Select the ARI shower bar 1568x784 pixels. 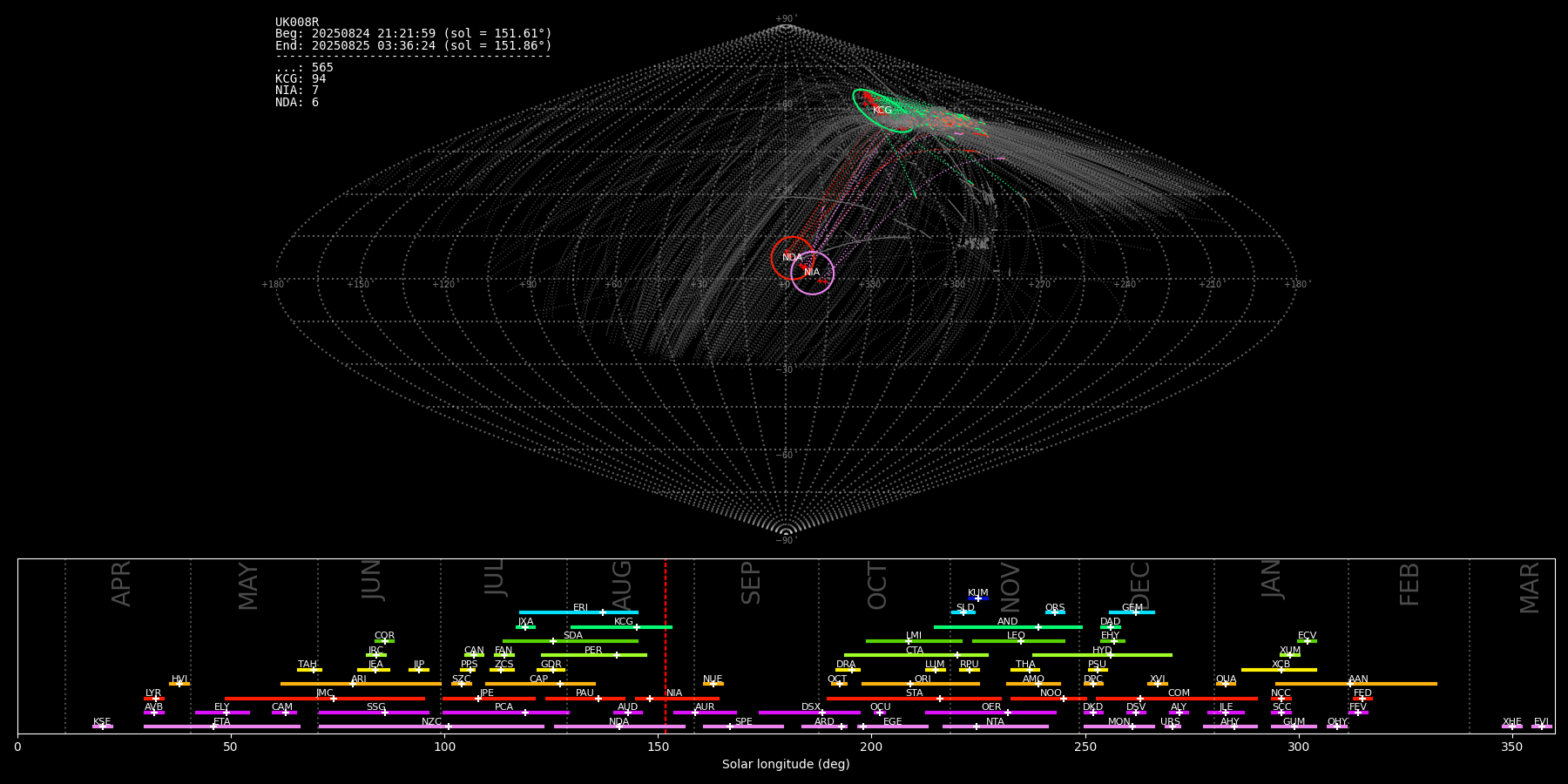tap(361, 684)
